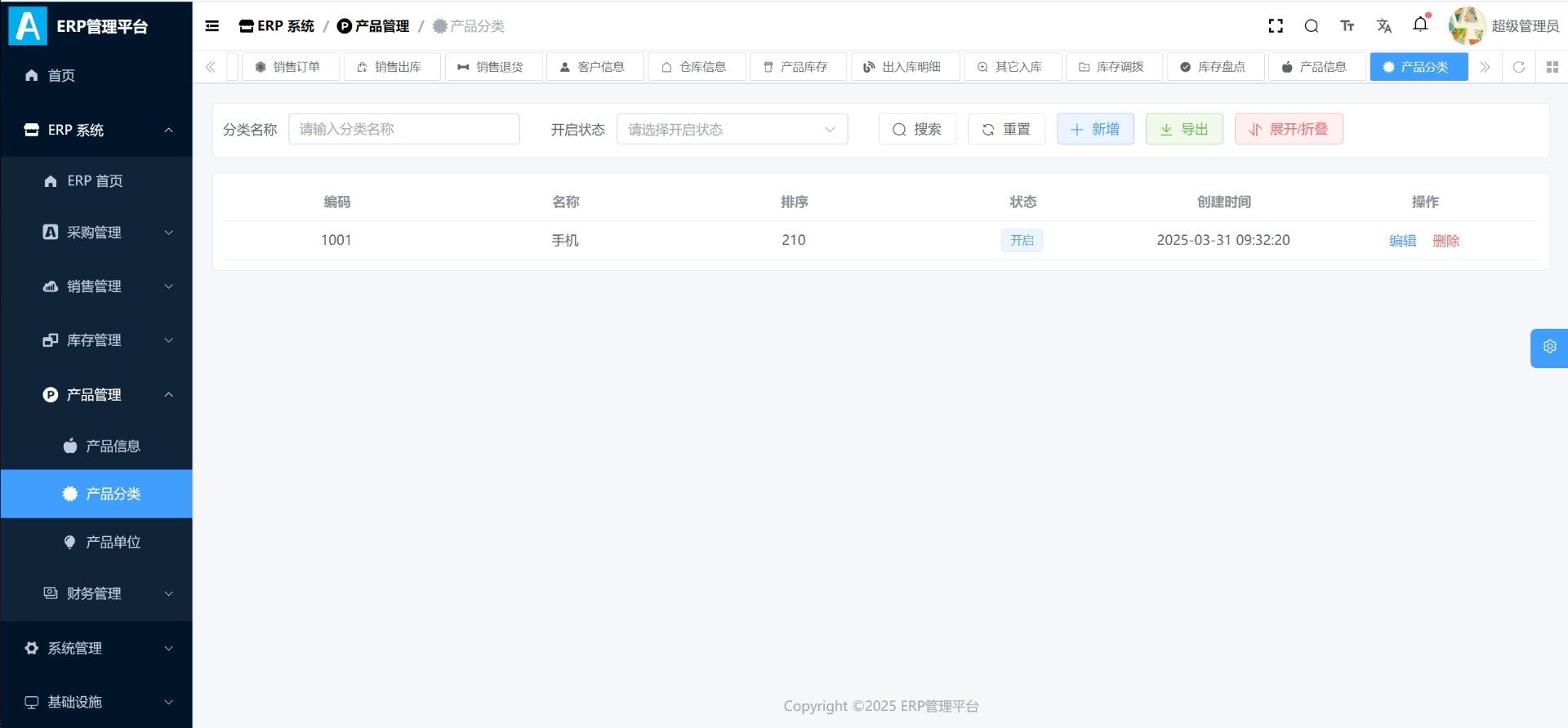Switch to the 库存调拨 tab

click(x=1115, y=67)
